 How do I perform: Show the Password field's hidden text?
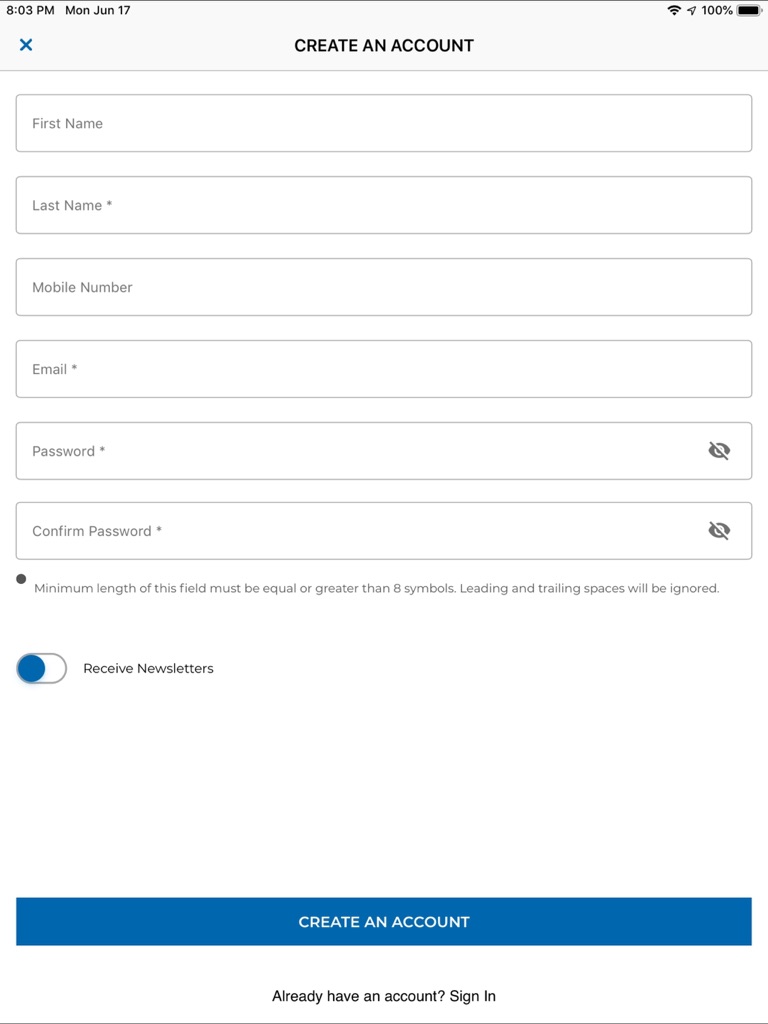click(x=719, y=451)
